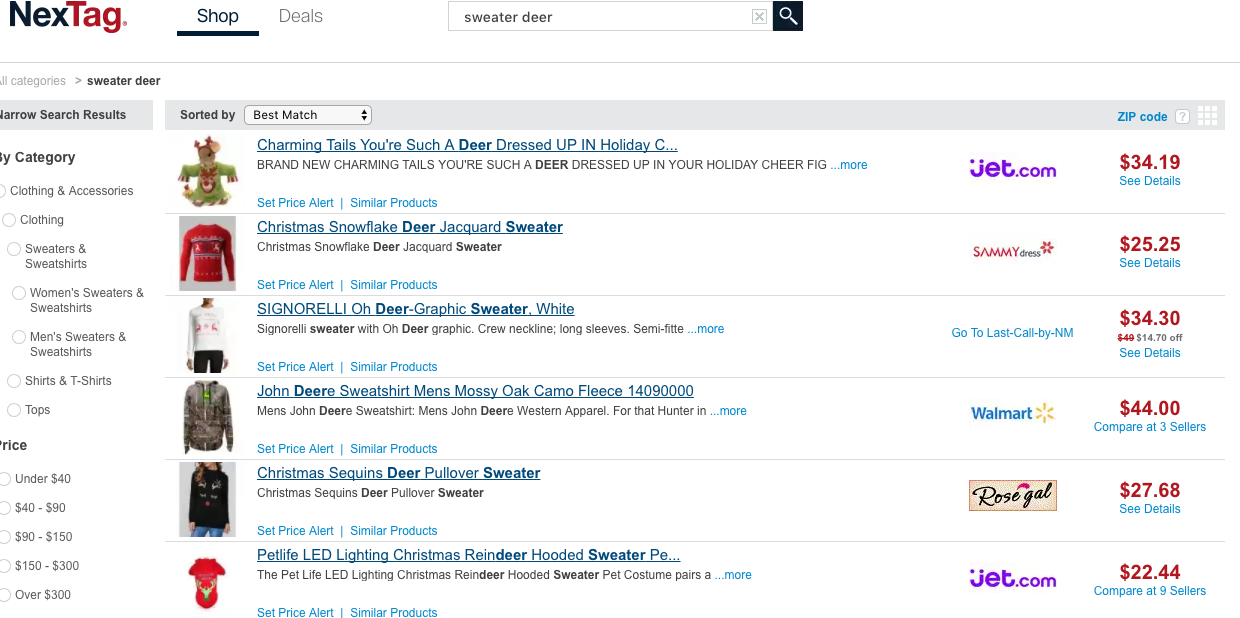Open the Best Match sort dropdown
The width and height of the screenshot is (1240, 618).
click(308, 115)
